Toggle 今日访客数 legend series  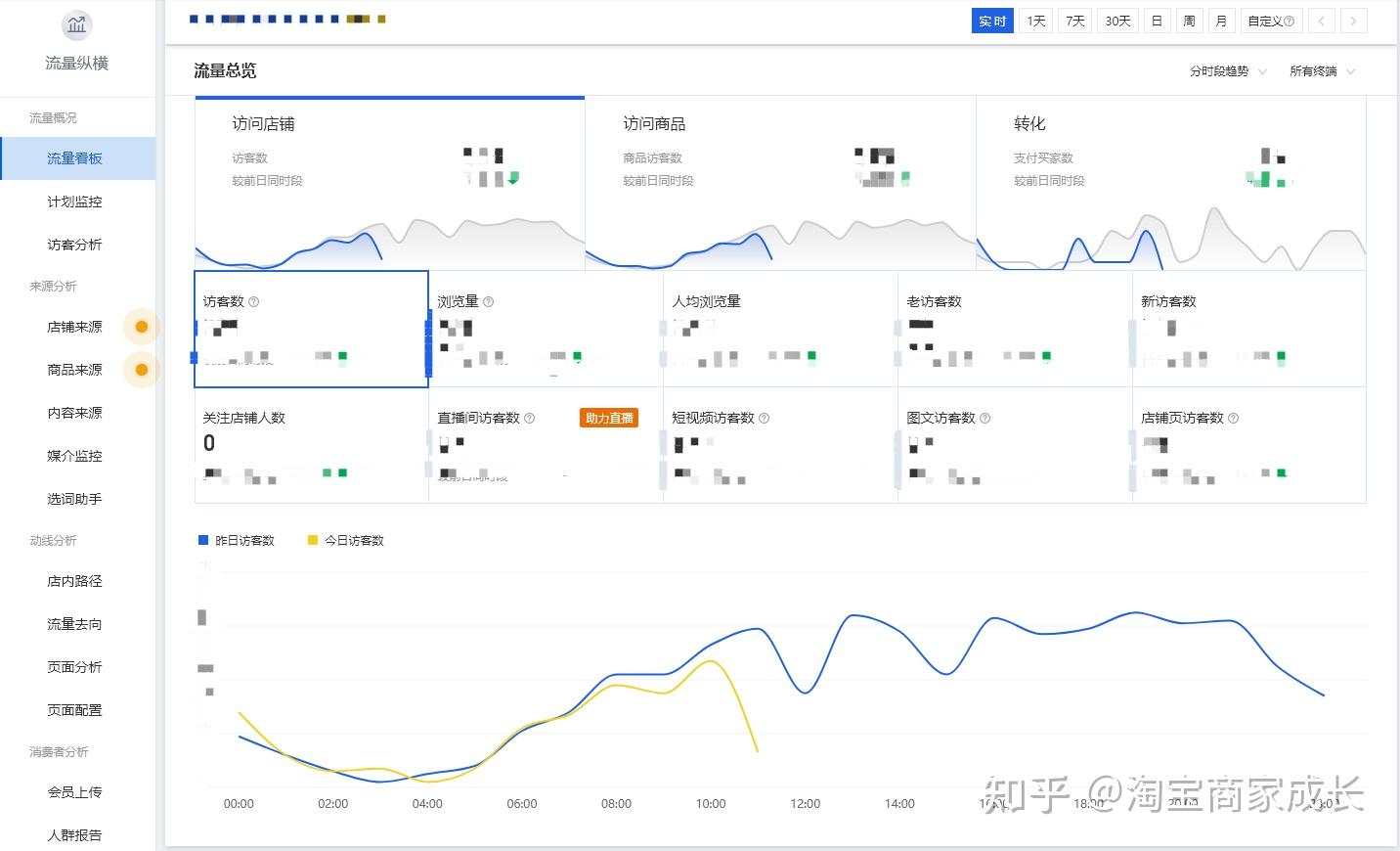tap(346, 541)
